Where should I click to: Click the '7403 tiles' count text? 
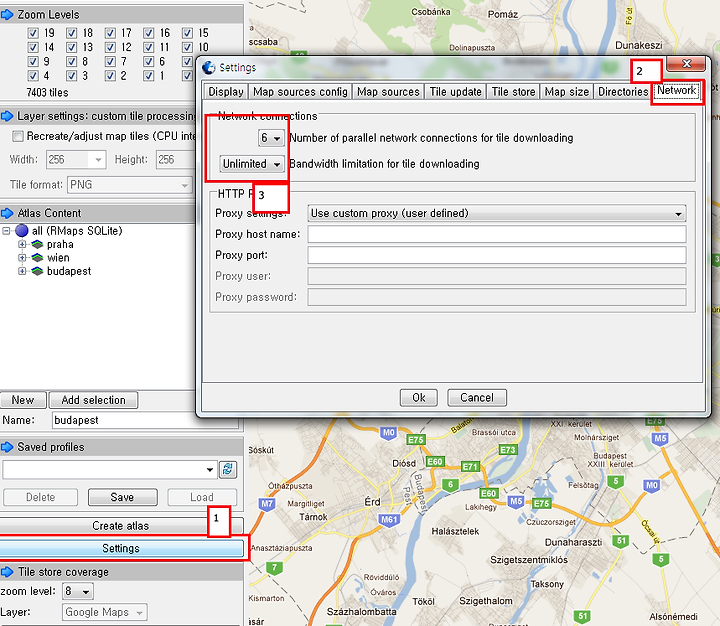(x=47, y=93)
